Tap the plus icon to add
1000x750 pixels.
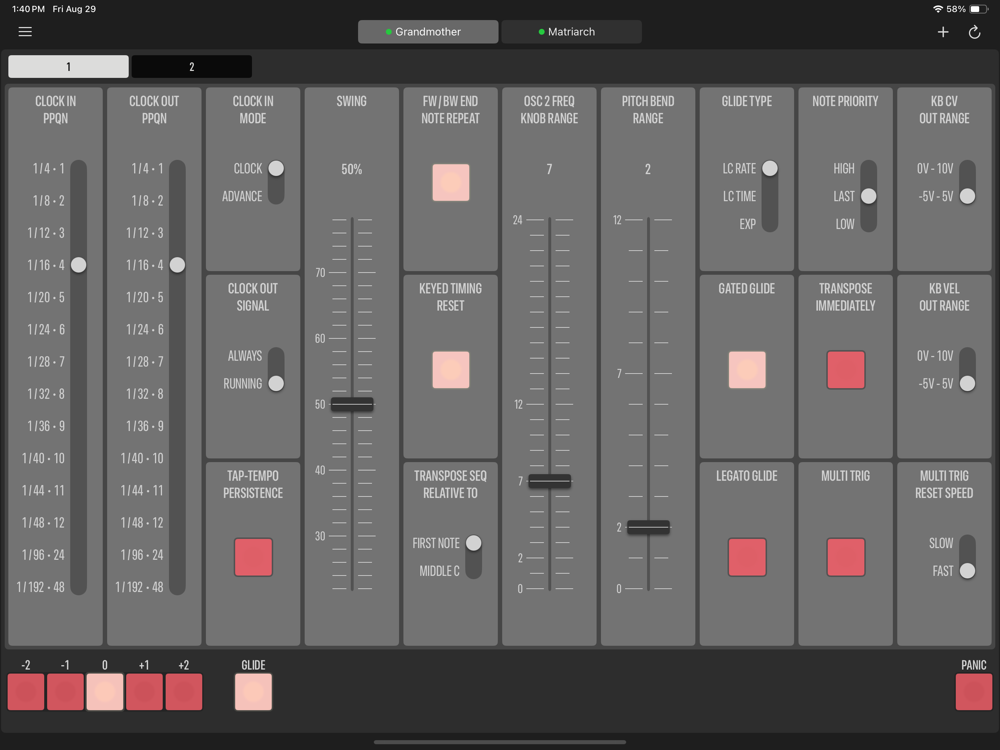[943, 32]
